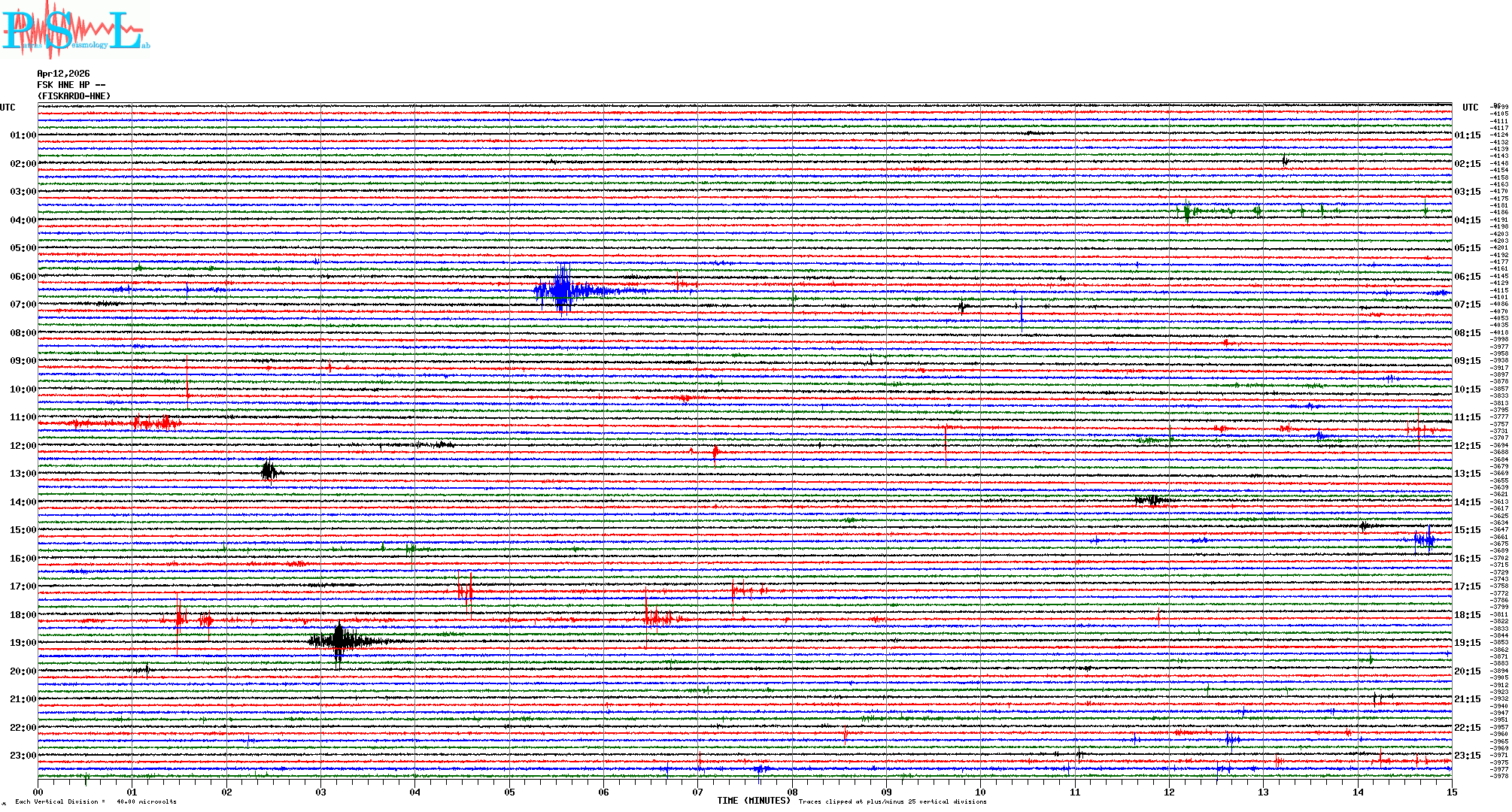Click the 23:15 label on right axis
The image size is (1512, 812).
click(1467, 756)
